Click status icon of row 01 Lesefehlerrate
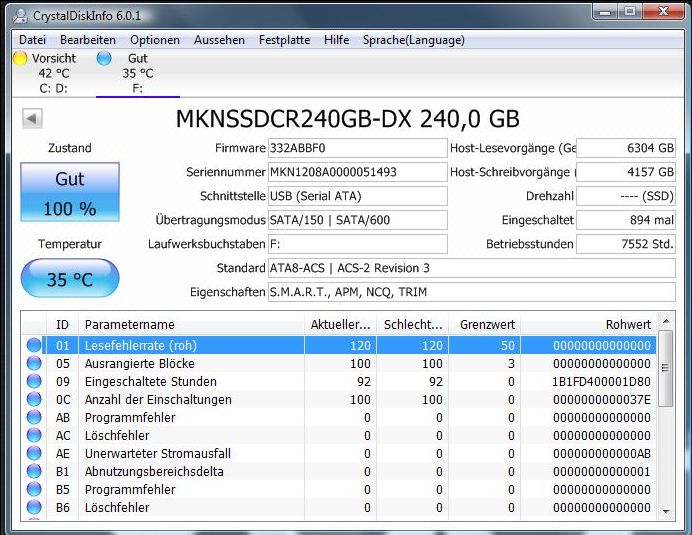692x535 pixels. click(34, 345)
